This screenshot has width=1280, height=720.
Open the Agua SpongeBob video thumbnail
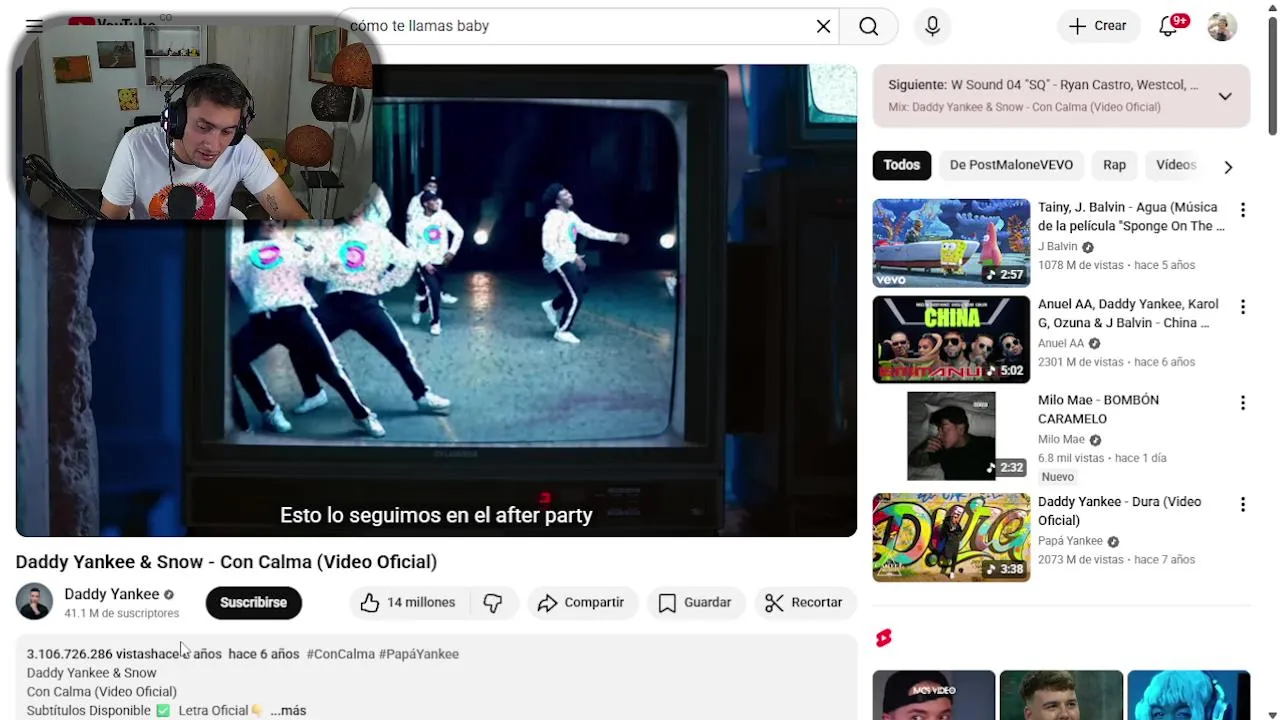coord(951,243)
